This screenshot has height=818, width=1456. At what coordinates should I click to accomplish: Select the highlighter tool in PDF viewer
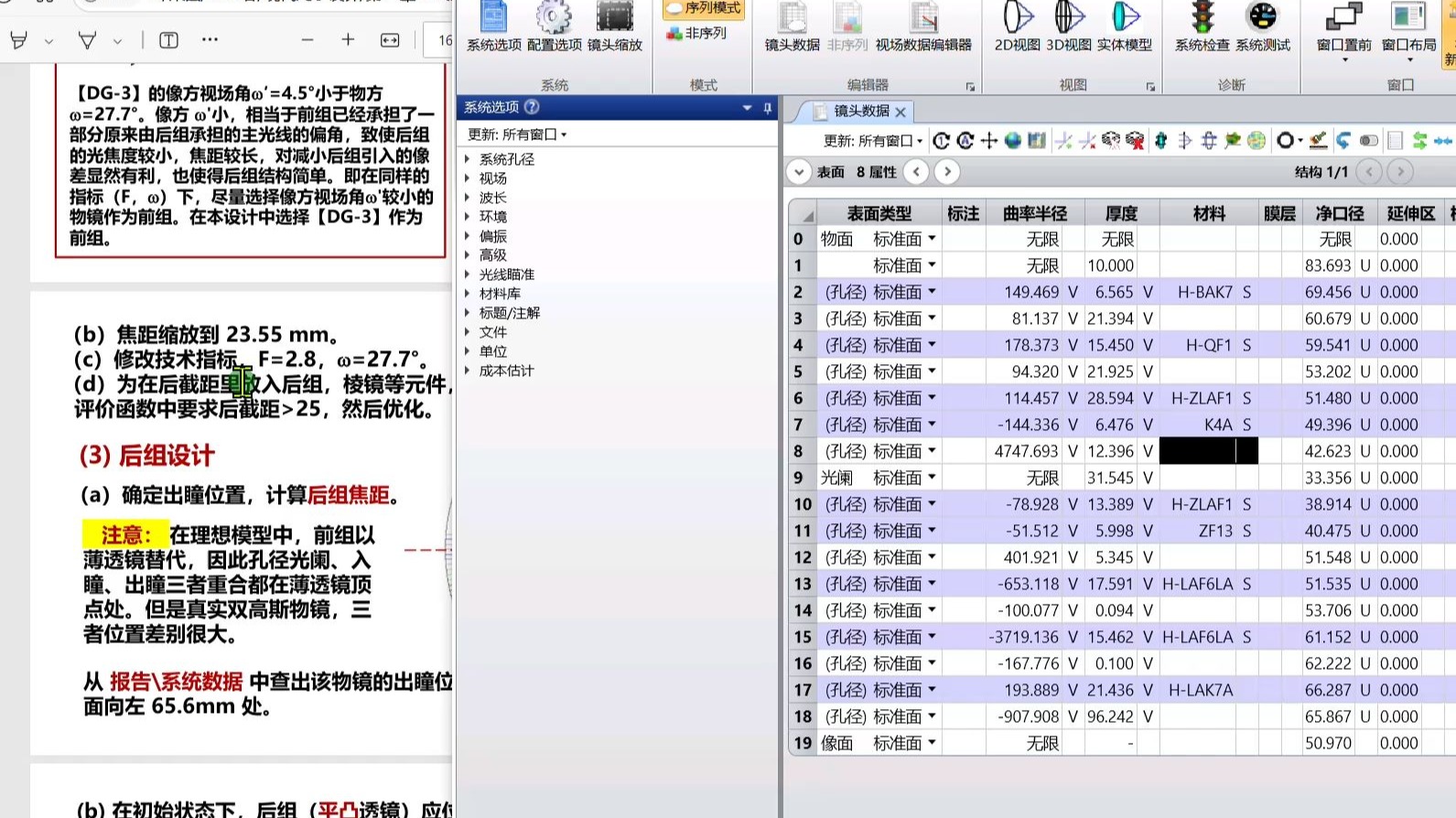[18, 40]
